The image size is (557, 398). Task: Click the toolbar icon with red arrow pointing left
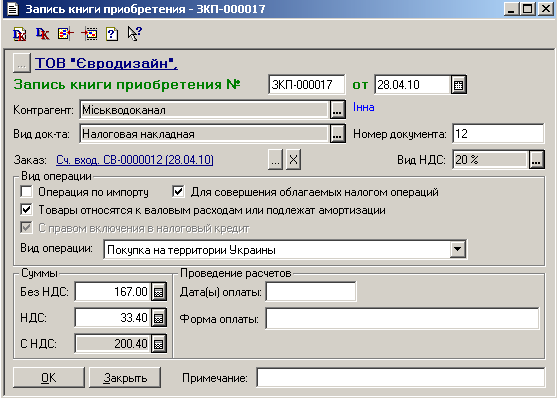[65, 34]
